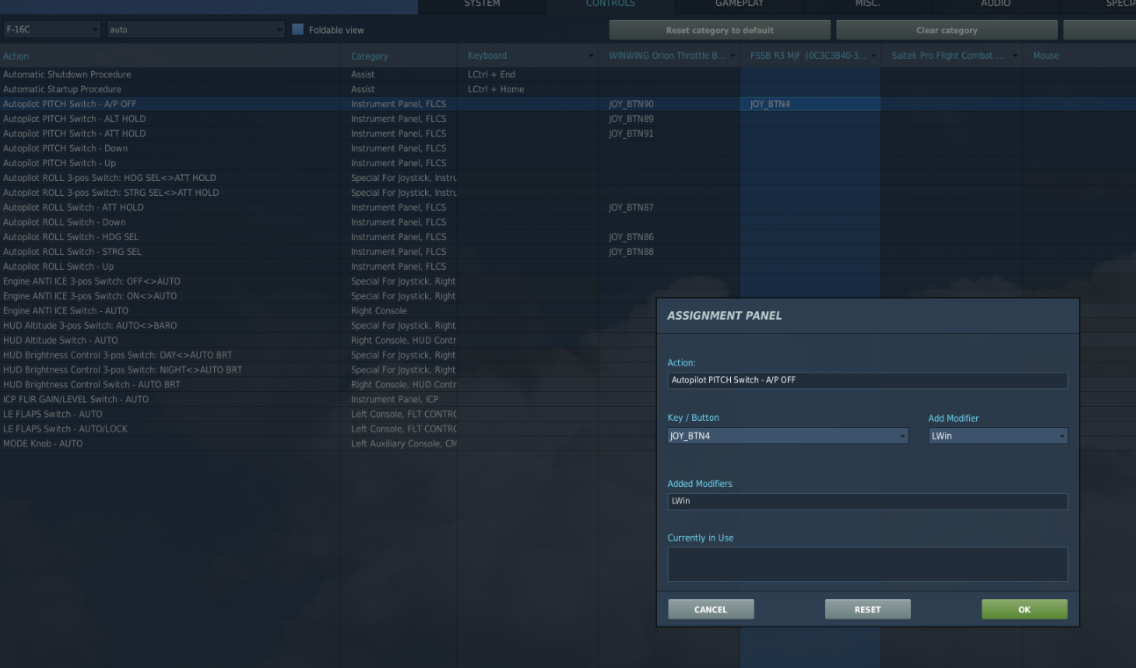Image resolution: width=1136 pixels, height=668 pixels.
Task: Click LCtrl + Home keyboard binding cell
Action: pyautogui.click(x=528, y=89)
